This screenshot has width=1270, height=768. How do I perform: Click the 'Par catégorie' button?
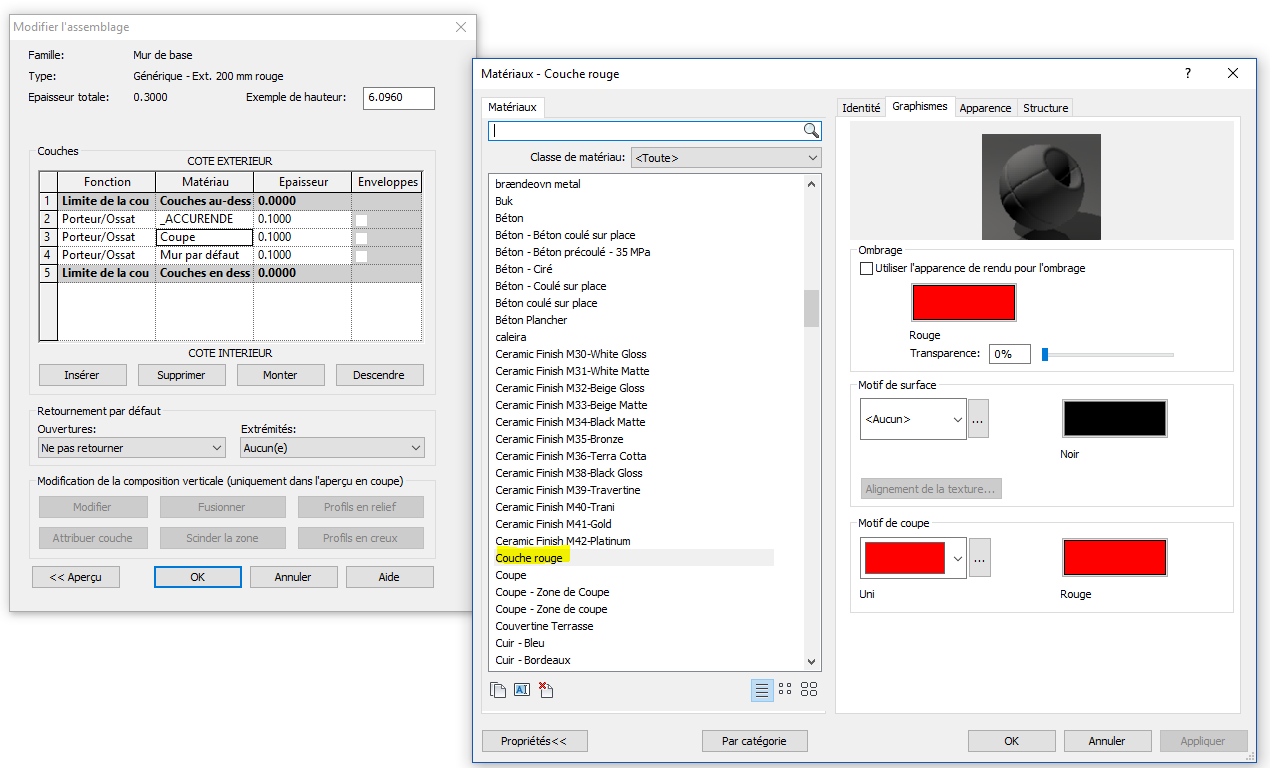pos(754,741)
